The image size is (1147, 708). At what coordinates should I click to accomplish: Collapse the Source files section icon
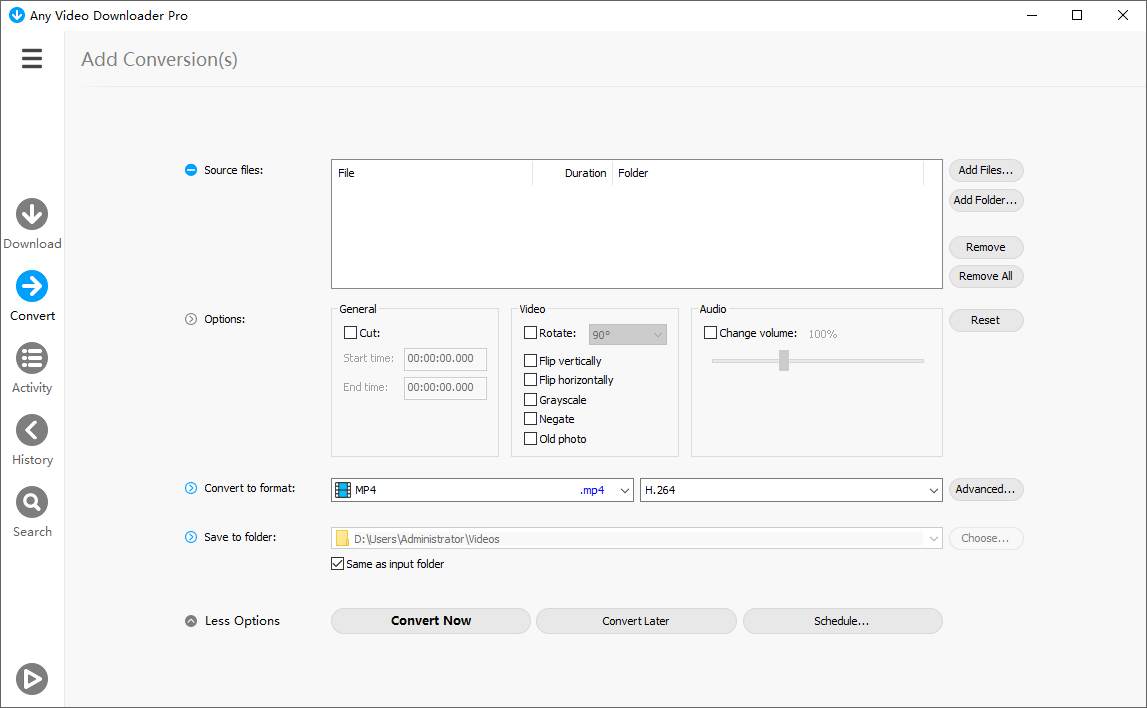(191, 170)
